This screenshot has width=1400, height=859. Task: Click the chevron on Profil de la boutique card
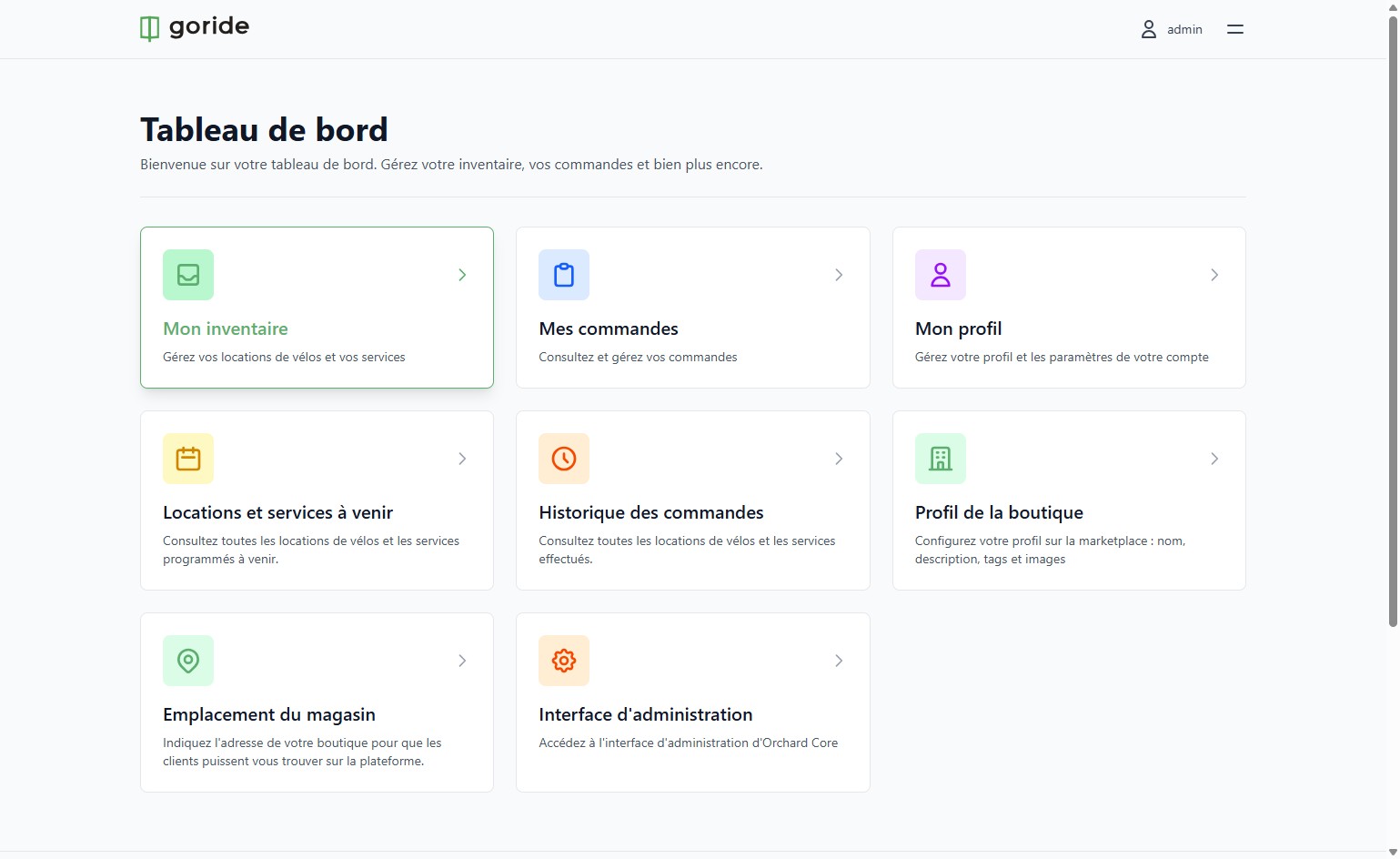(x=1214, y=459)
